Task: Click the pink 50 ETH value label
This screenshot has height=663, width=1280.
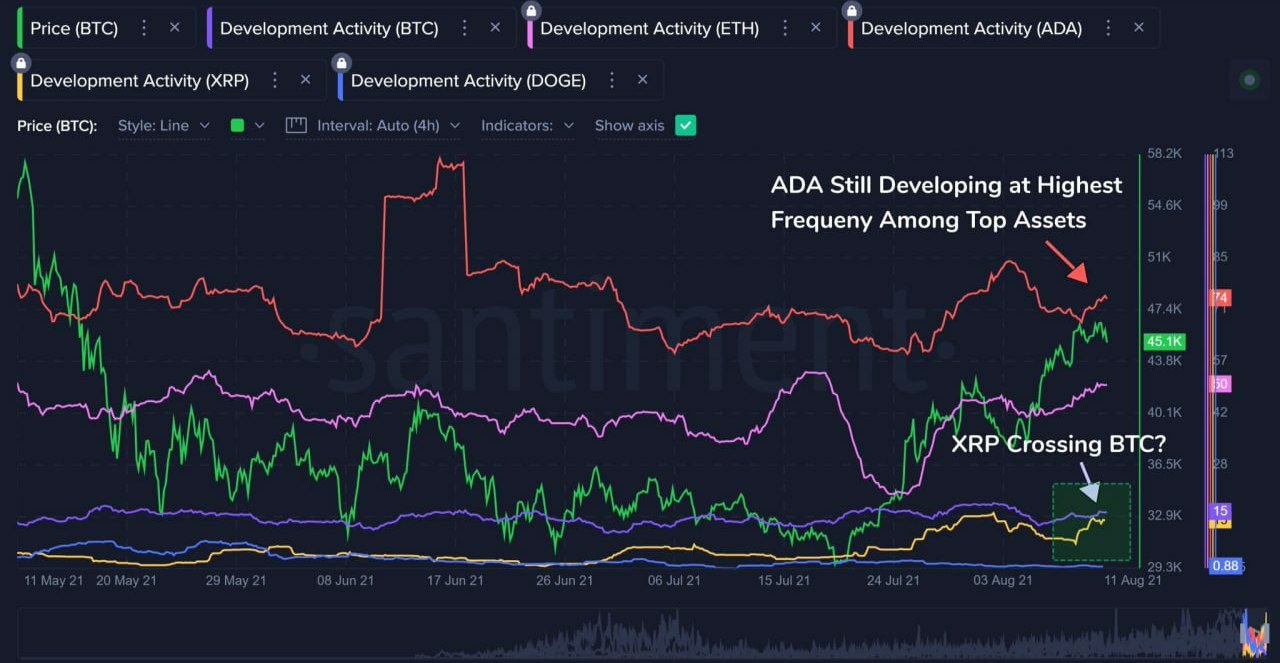Action: coord(1220,384)
